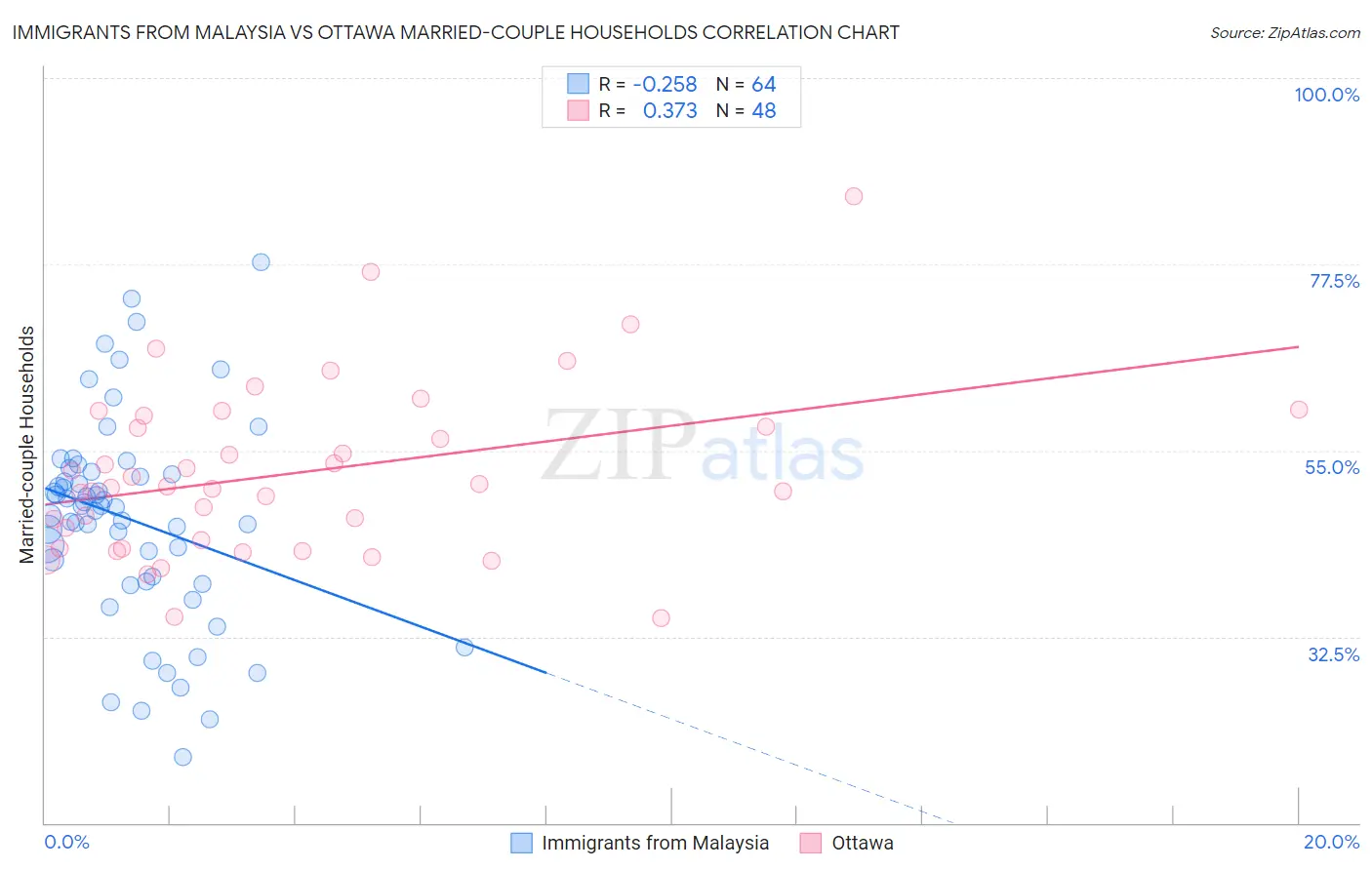Click the Married-couple Households axis title
The height and width of the screenshot is (870, 1372).
(x=27, y=445)
